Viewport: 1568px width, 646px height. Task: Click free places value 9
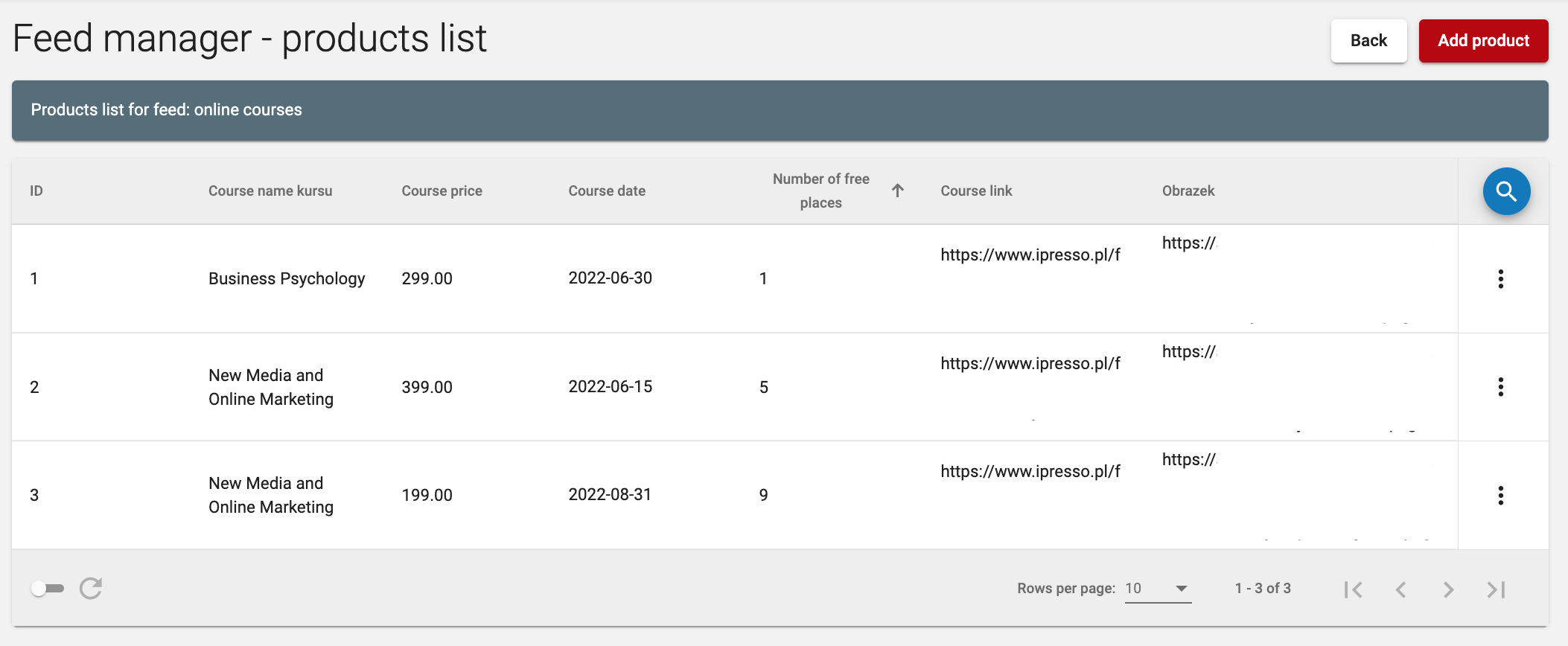(763, 496)
